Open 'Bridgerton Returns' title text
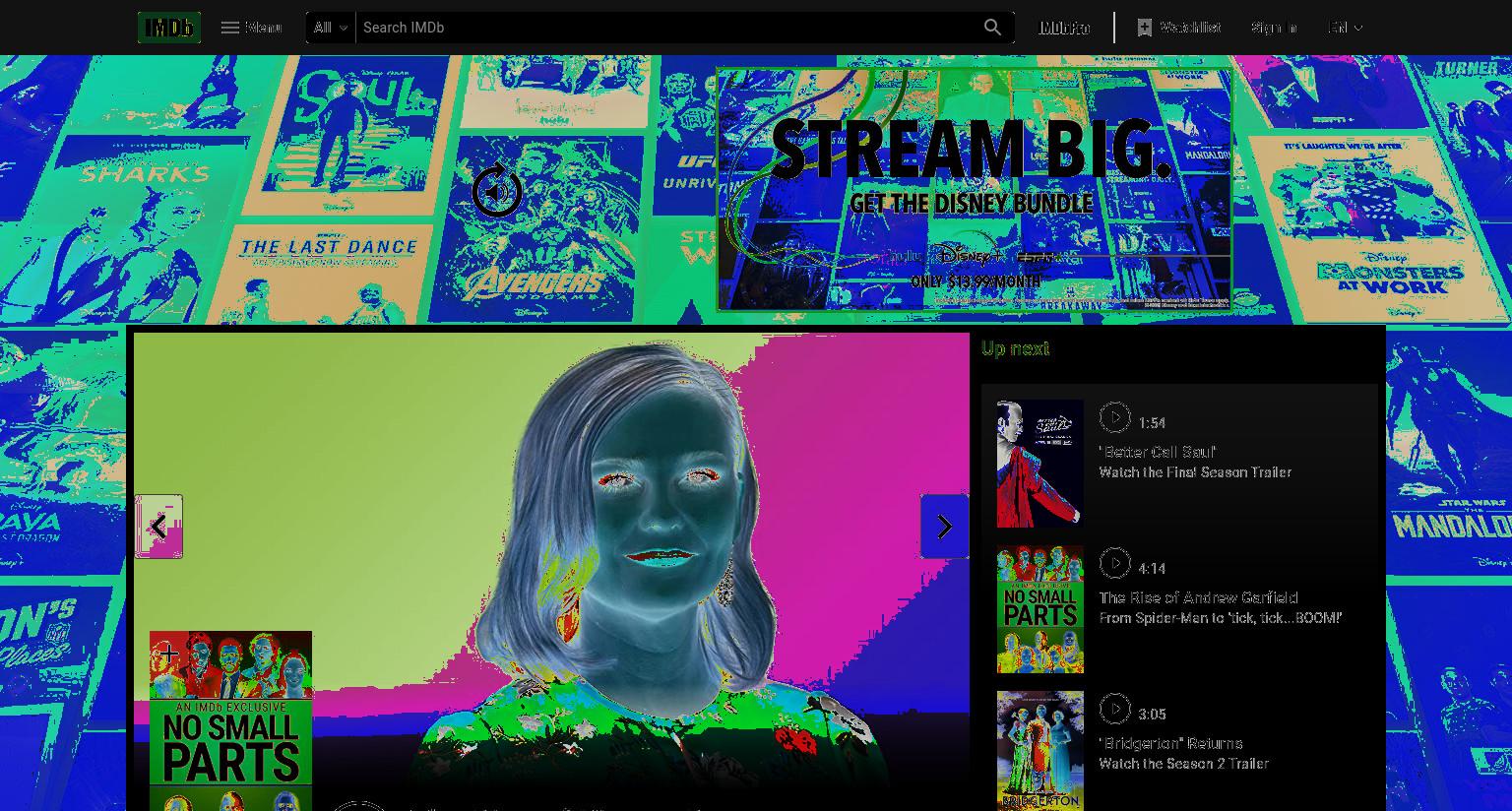The image size is (1512, 811). [1171, 743]
